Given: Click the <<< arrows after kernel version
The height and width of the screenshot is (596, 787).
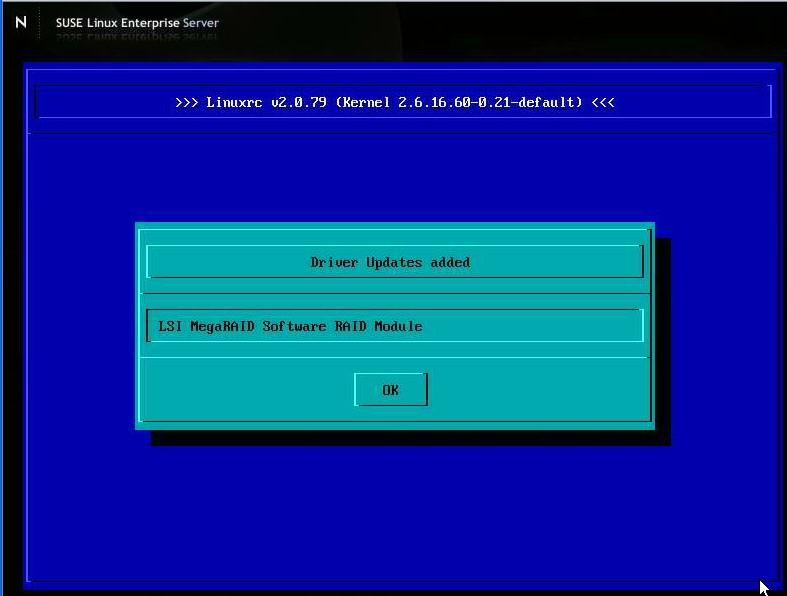Looking at the screenshot, I should tap(603, 102).
